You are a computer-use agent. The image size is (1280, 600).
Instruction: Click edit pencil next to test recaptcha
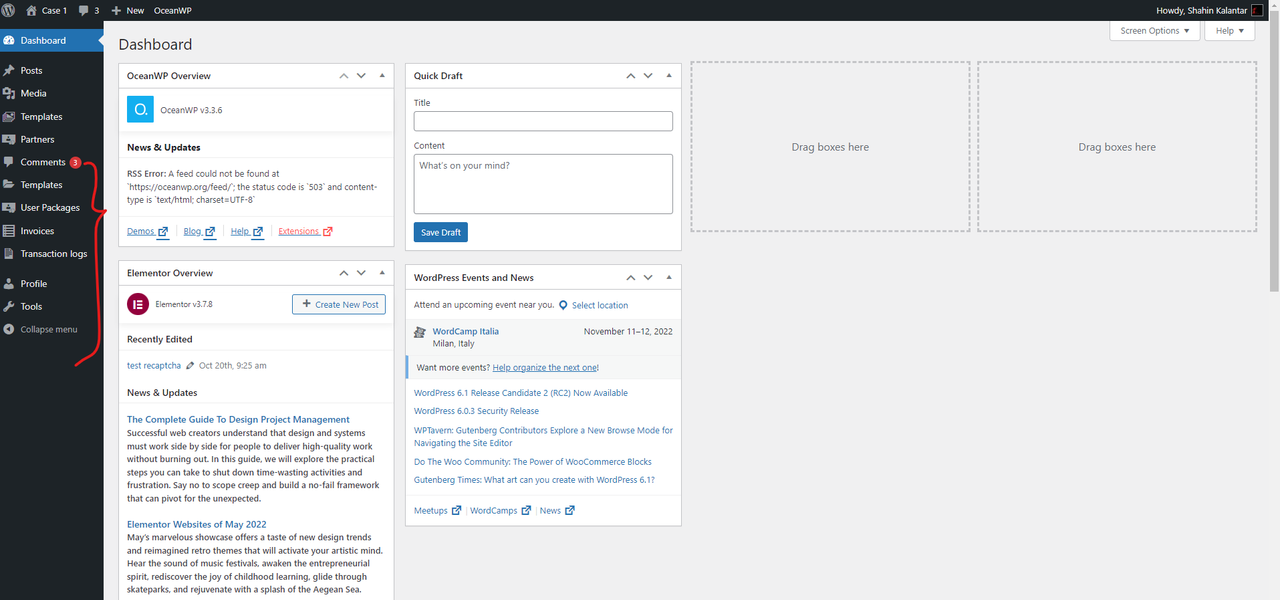click(190, 366)
